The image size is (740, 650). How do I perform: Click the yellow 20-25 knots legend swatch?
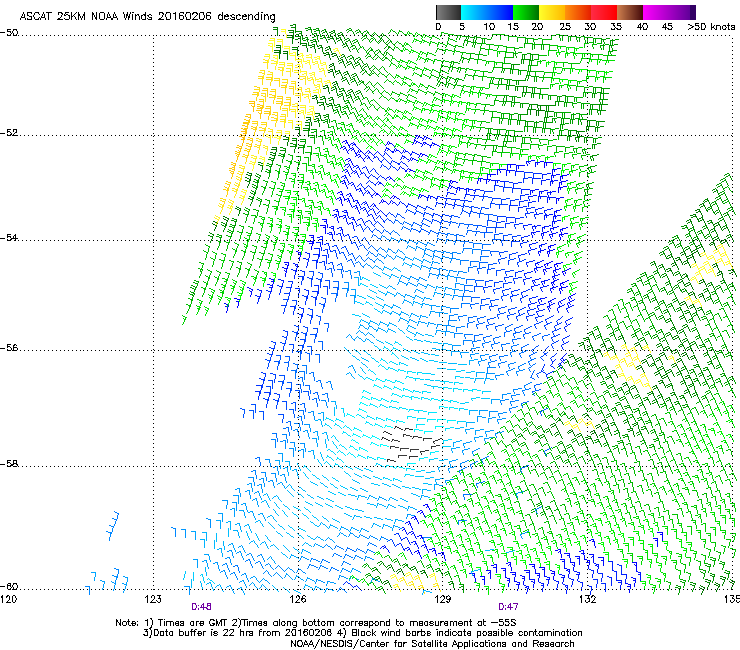[x=552, y=12]
